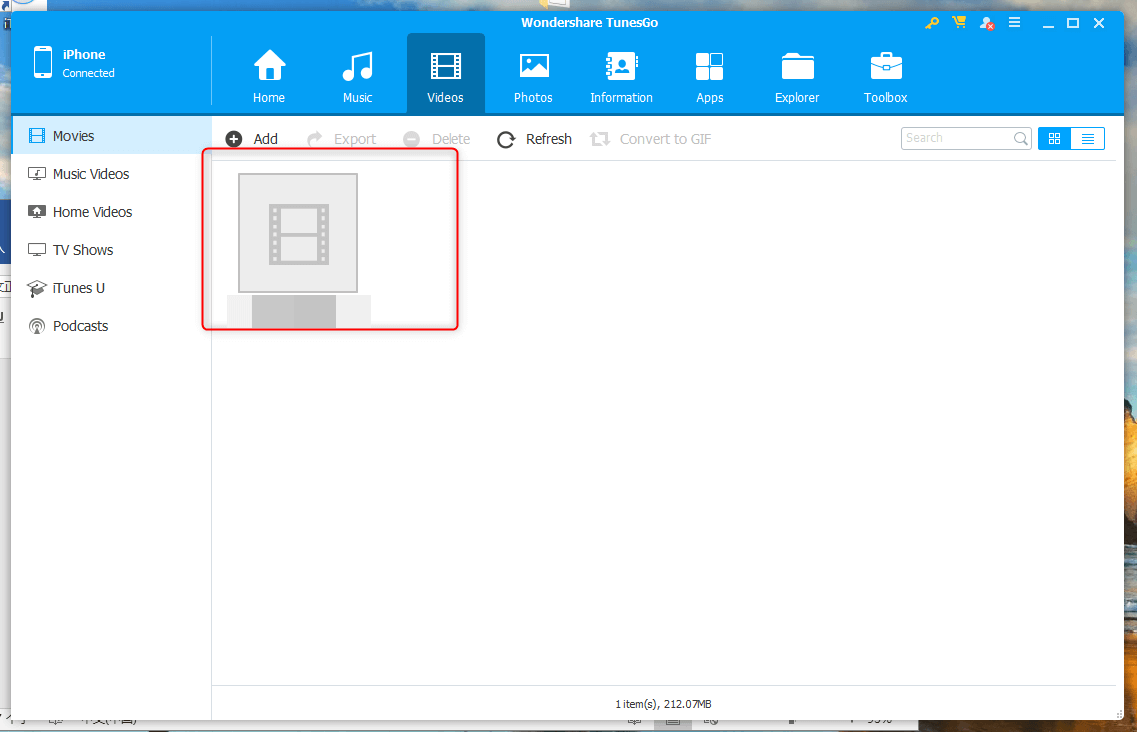
Task: Switch to list view
Action: point(1087,139)
